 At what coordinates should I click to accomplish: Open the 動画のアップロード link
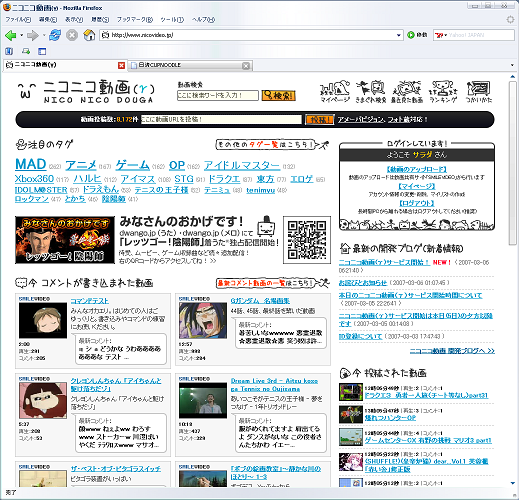click(417, 169)
